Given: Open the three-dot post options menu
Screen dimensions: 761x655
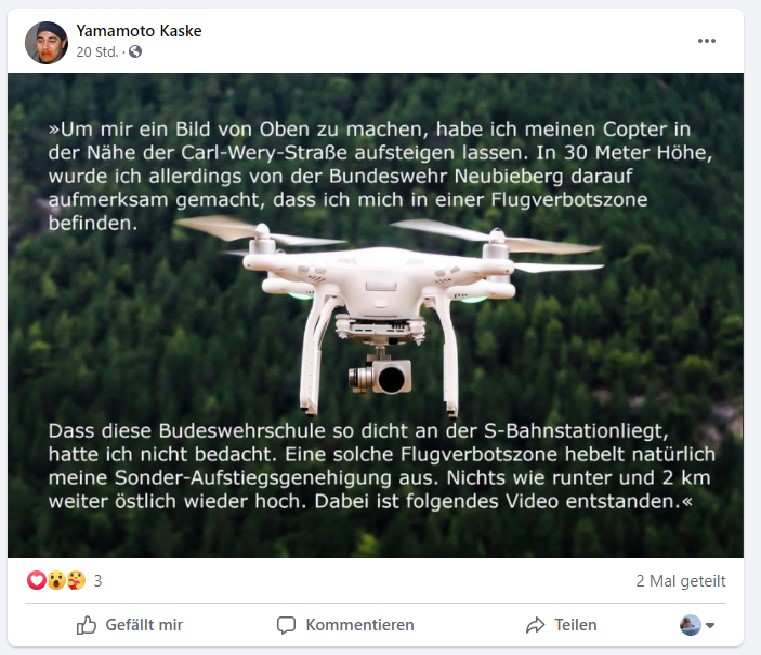Looking at the screenshot, I should point(707,41).
